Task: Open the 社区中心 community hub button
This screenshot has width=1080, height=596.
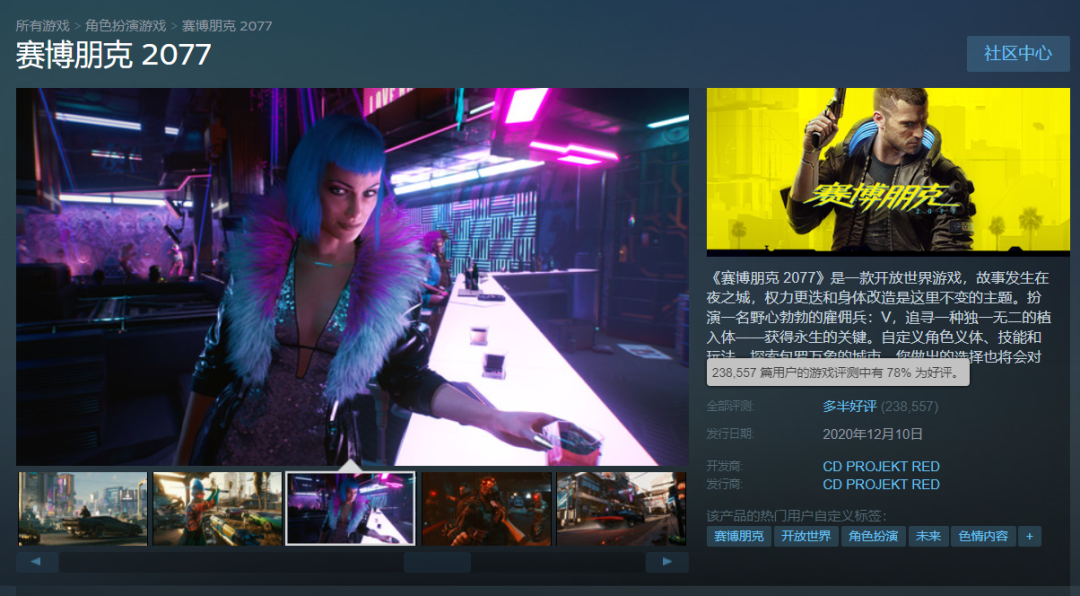Action: [1018, 53]
